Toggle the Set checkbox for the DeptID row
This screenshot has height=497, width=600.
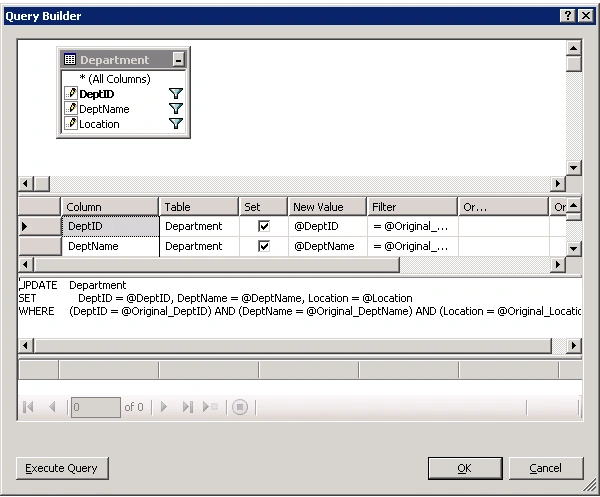tap(264, 226)
